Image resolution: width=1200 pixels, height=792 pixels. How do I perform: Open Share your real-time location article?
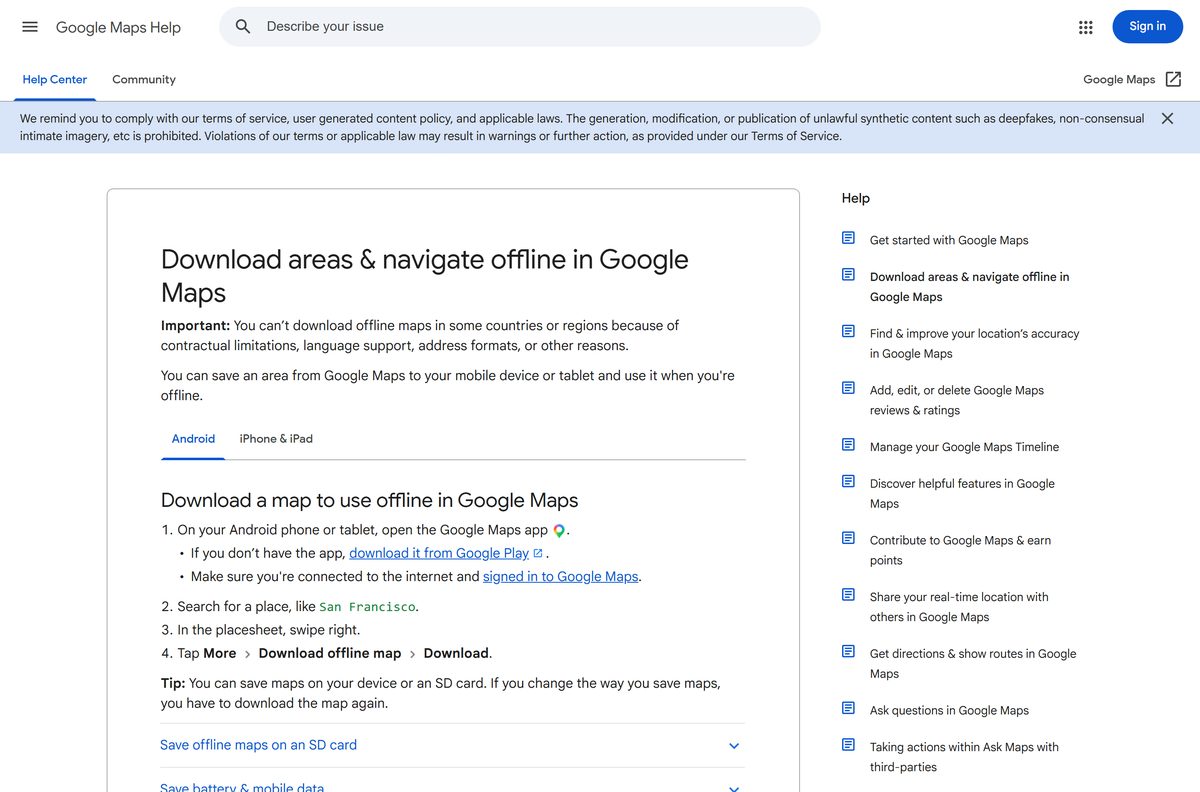coord(959,607)
